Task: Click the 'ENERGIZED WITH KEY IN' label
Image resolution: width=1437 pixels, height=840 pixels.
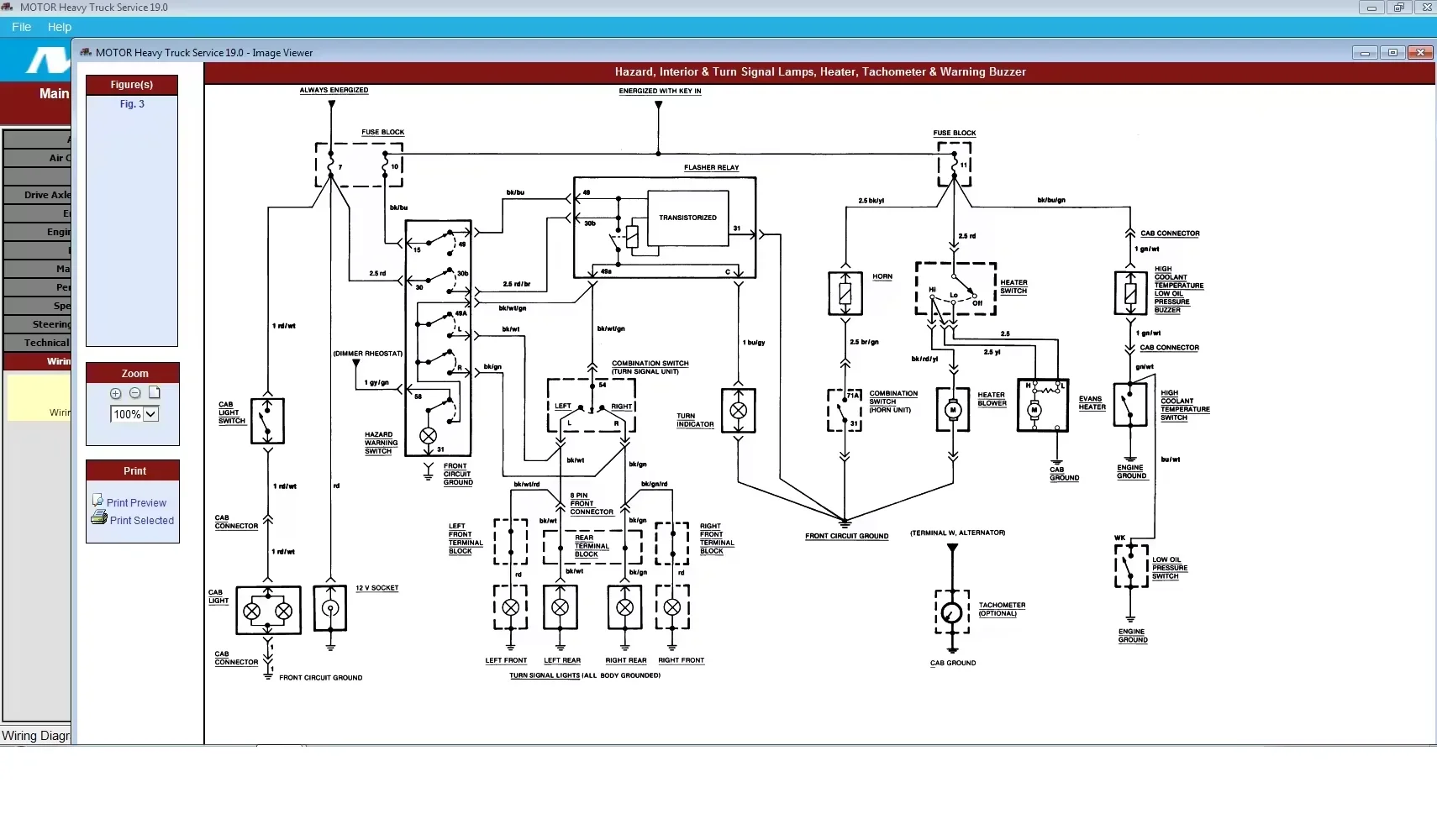Action: (x=660, y=91)
